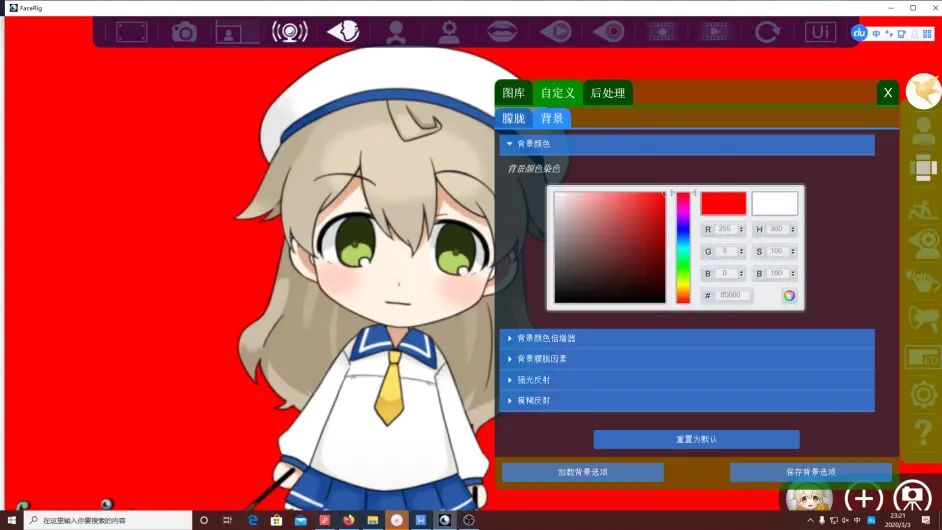
Task: Open the 背景 sub-tab
Action: tap(552, 118)
